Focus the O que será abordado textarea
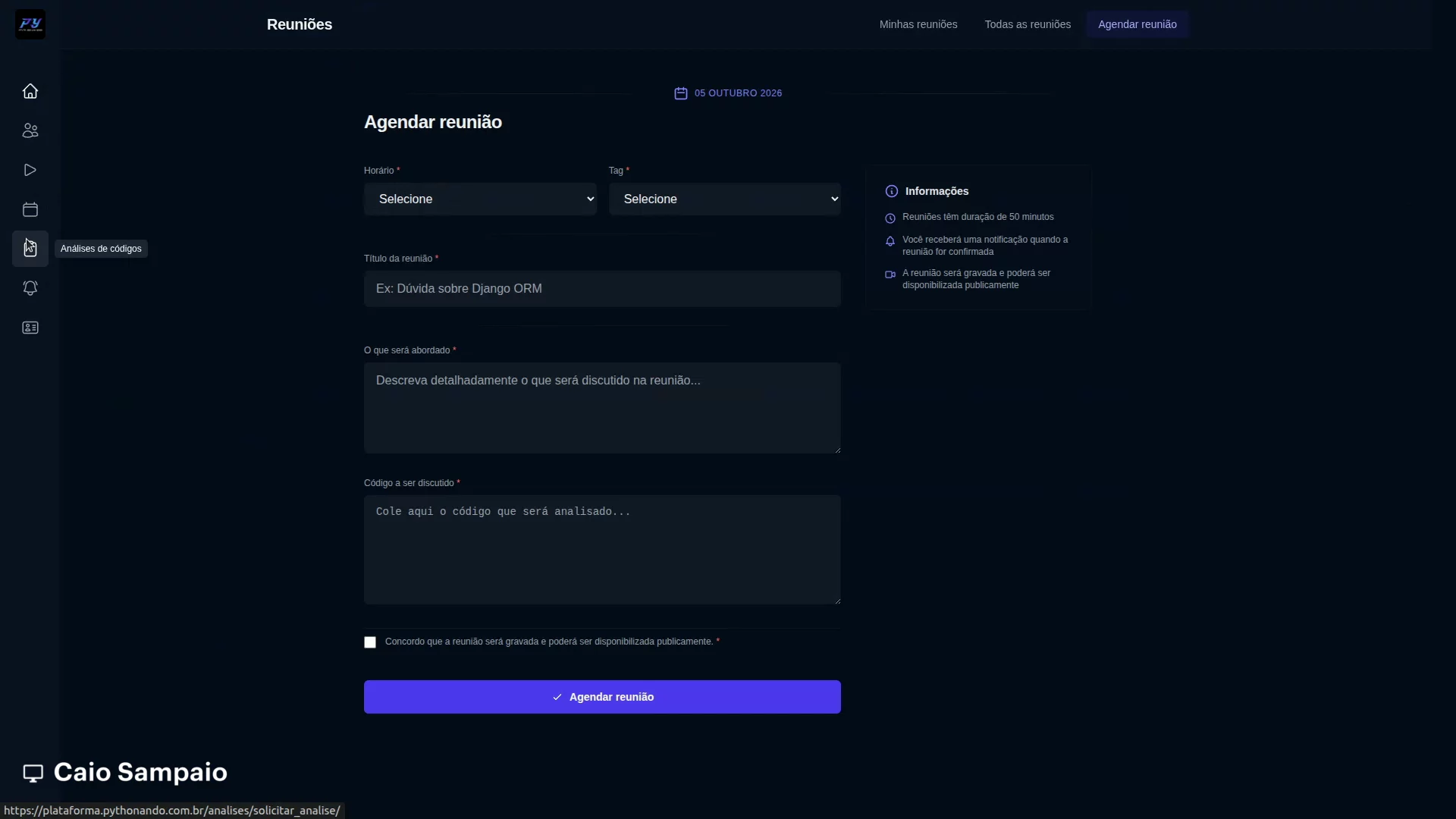 pyautogui.click(x=602, y=408)
